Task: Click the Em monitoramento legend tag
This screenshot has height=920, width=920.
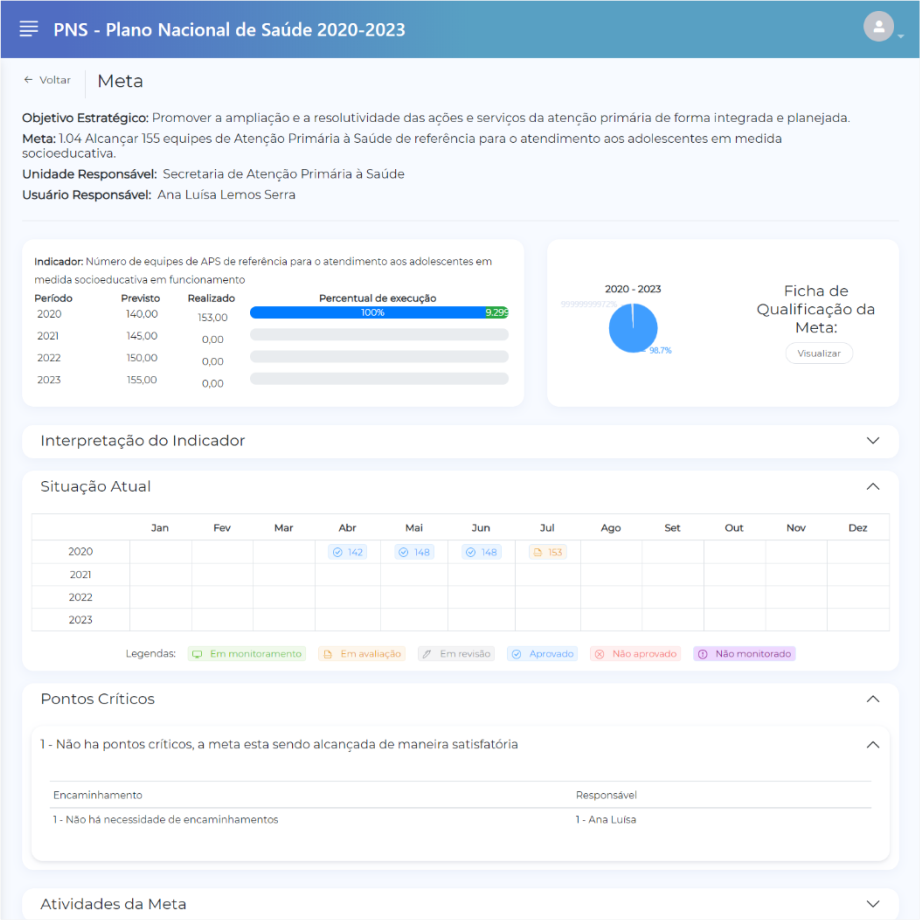Action: (x=246, y=654)
